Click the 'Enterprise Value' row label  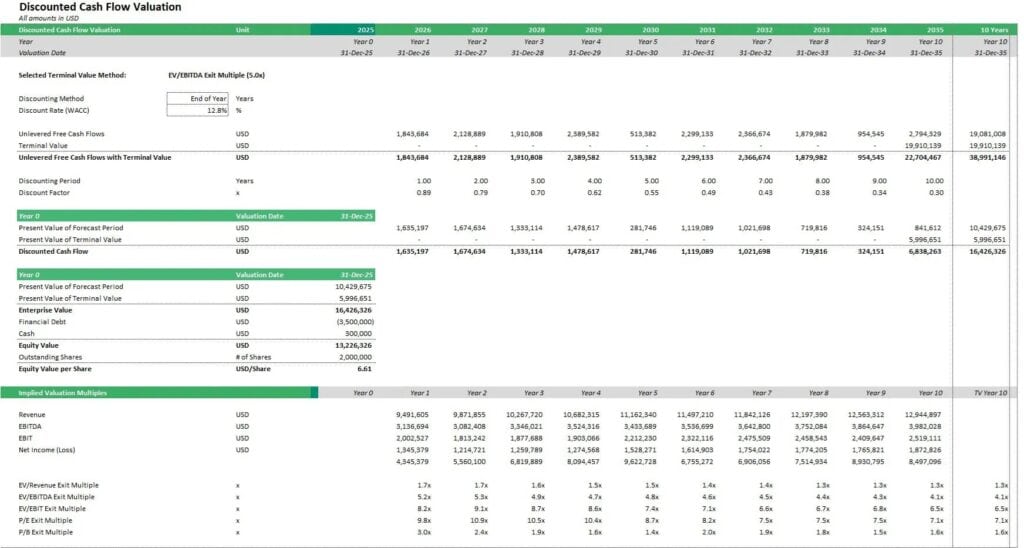pyautogui.click(x=45, y=310)
